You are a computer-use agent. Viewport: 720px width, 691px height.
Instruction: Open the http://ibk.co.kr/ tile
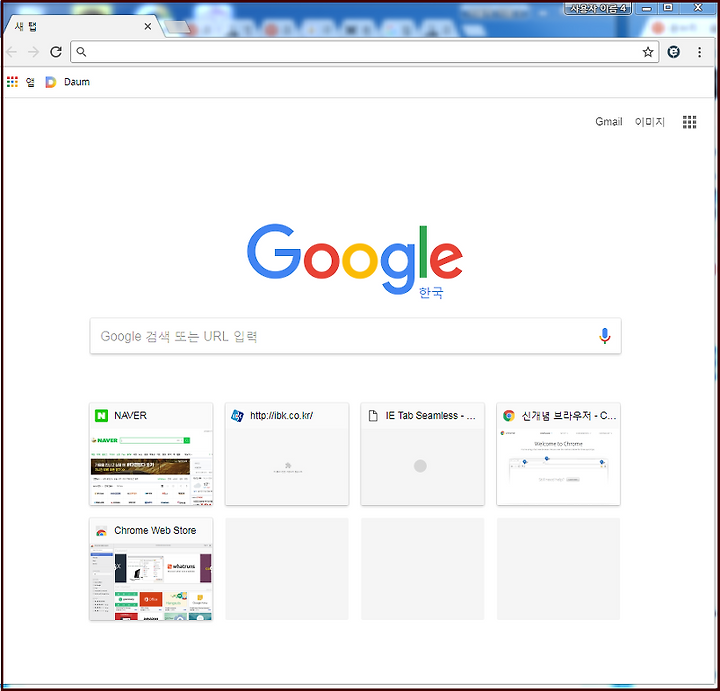coord(287,454)
